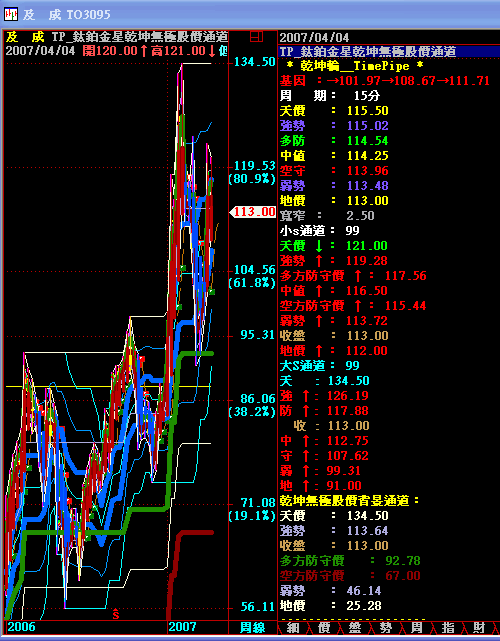Click the date 2007/04/04 atop the right panel
The height and width of the screenshot is (641, 500).
[x=314, y=38]
